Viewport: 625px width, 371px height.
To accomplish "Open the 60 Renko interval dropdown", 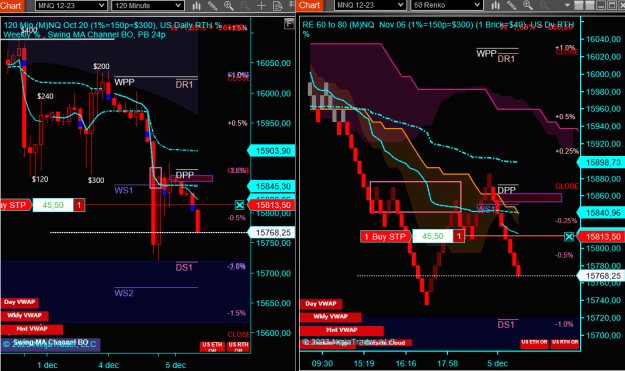I will [447, 6].
